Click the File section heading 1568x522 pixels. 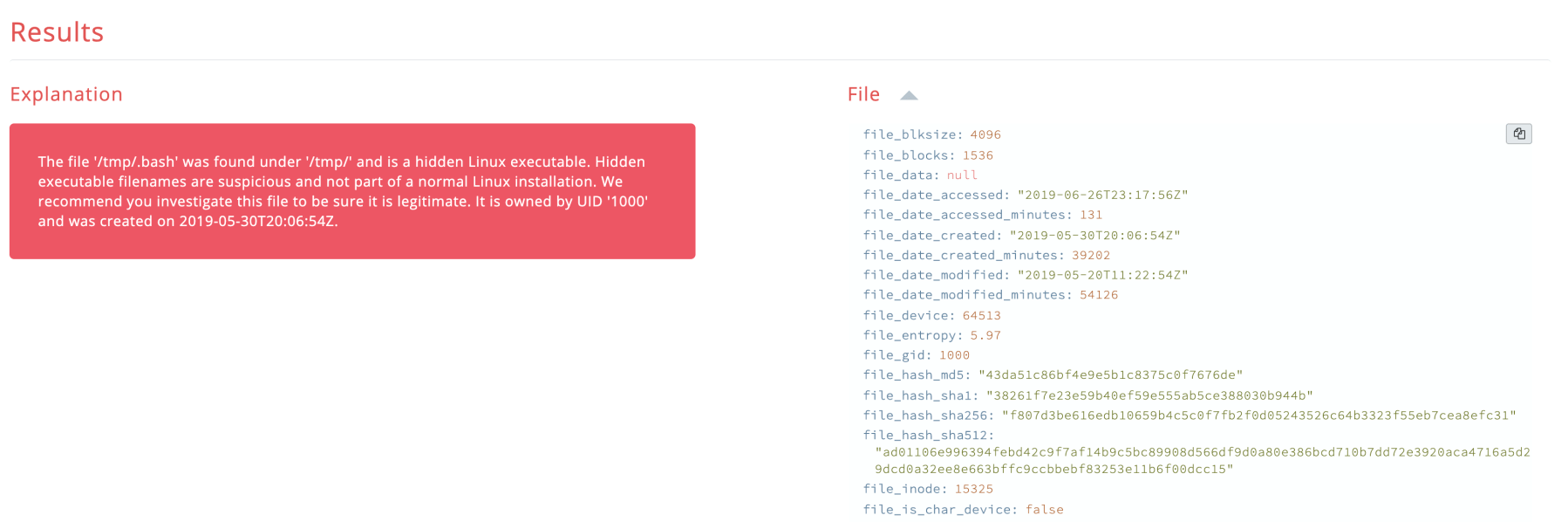(863, 94)
